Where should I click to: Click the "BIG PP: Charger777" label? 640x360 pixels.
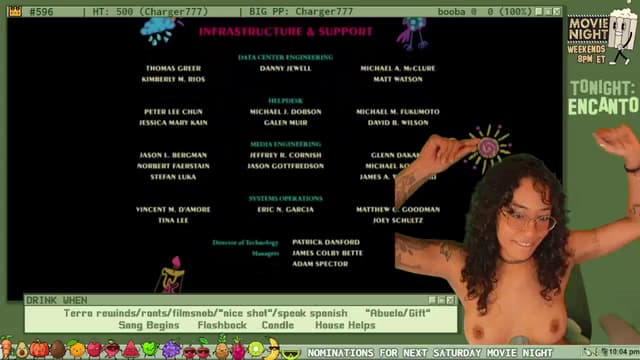(301, 12)
